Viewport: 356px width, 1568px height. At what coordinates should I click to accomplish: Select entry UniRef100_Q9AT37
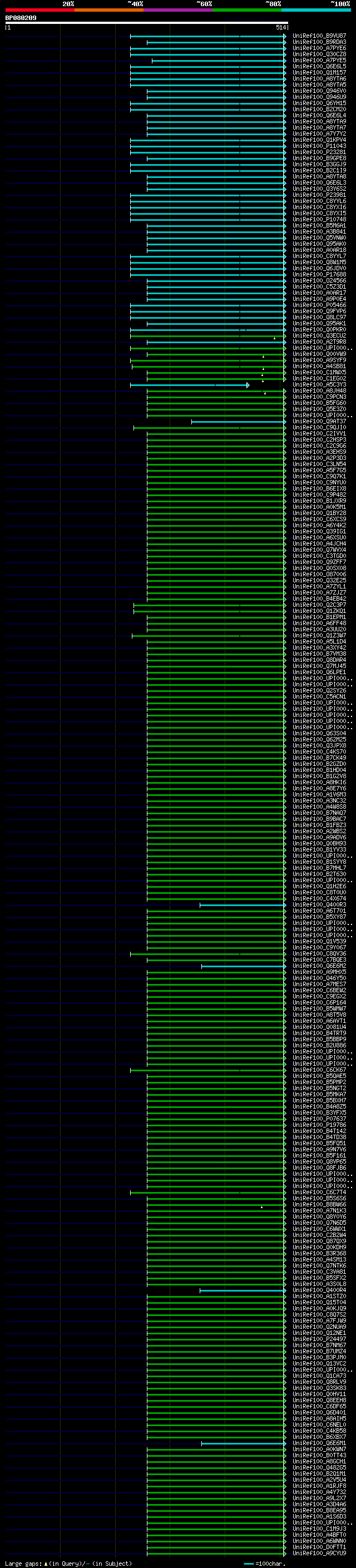tap(319, 421)
